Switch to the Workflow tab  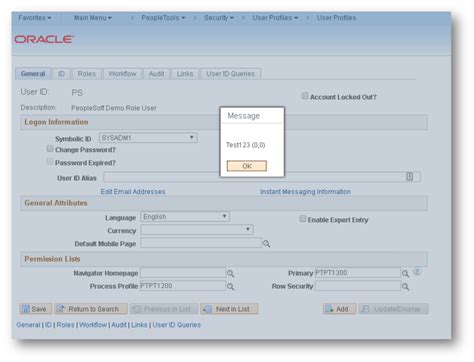click(122, 74)
